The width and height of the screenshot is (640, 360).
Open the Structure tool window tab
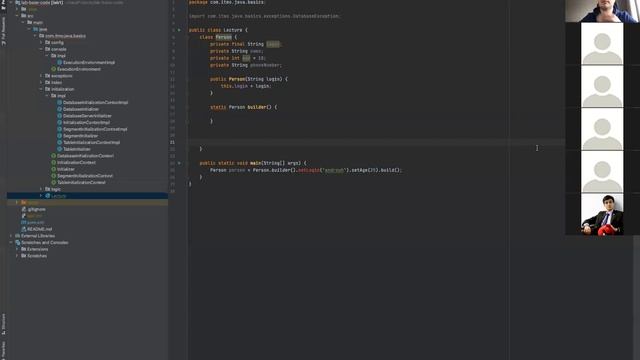(x=4, y=324)
